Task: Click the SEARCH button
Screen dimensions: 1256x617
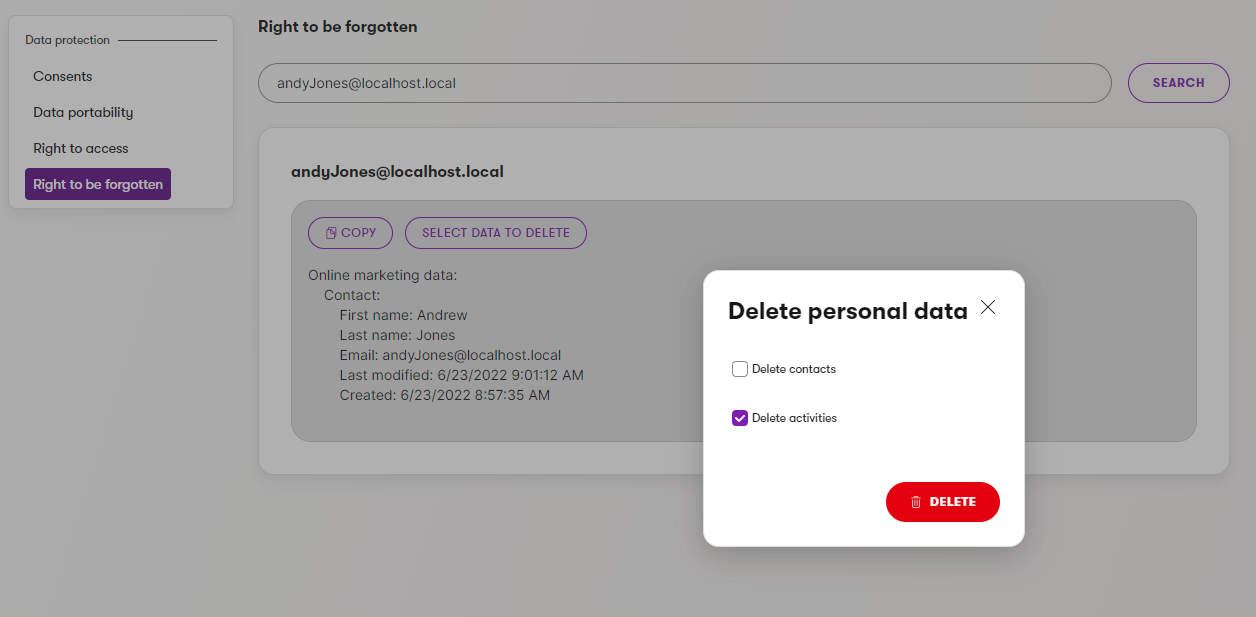Action: coord(1178,83)
